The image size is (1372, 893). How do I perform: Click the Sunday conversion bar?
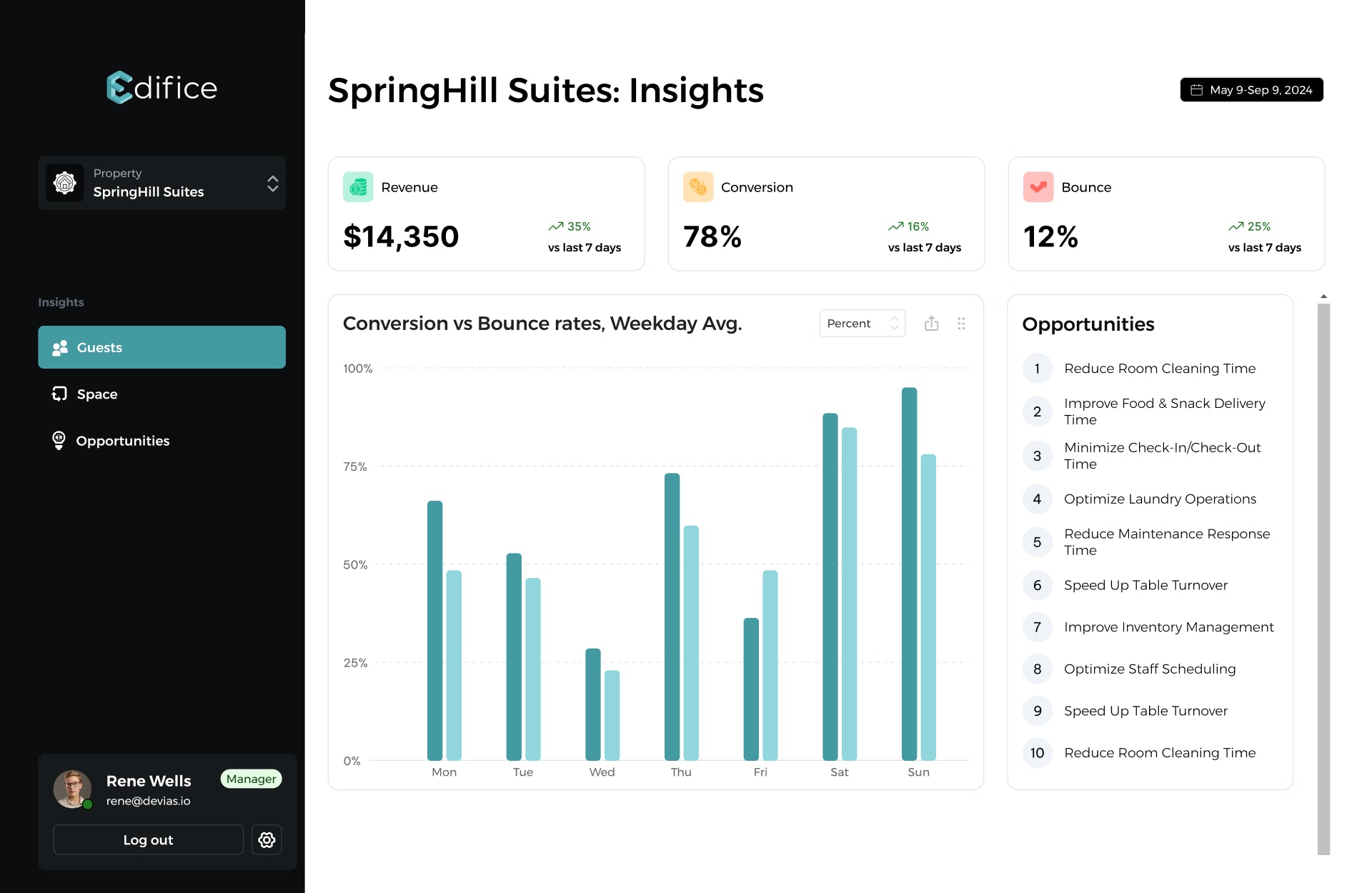coord(909,572)
